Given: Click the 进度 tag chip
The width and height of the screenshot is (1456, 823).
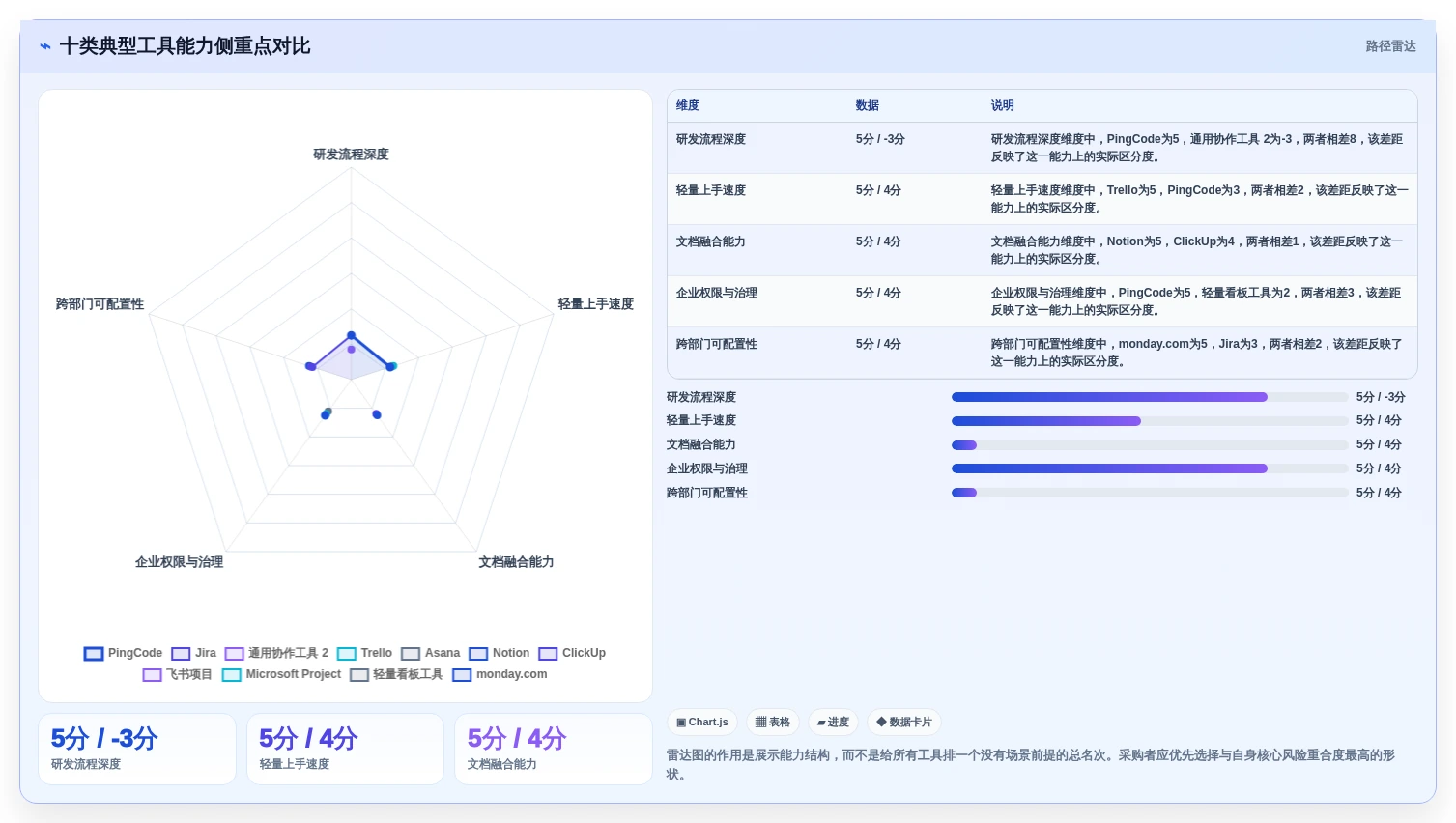Looking at the screenshot, I should [833, 722].
